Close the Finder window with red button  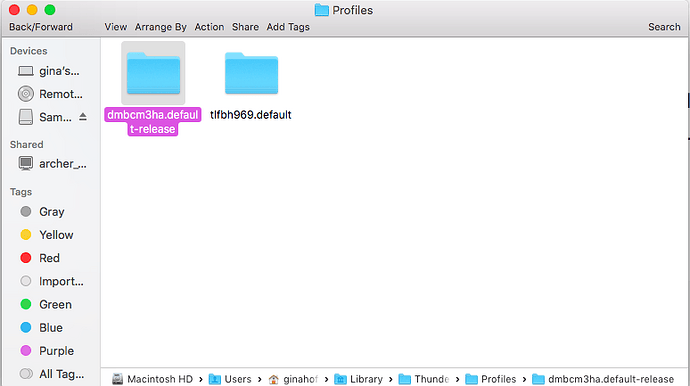(14, 10)
